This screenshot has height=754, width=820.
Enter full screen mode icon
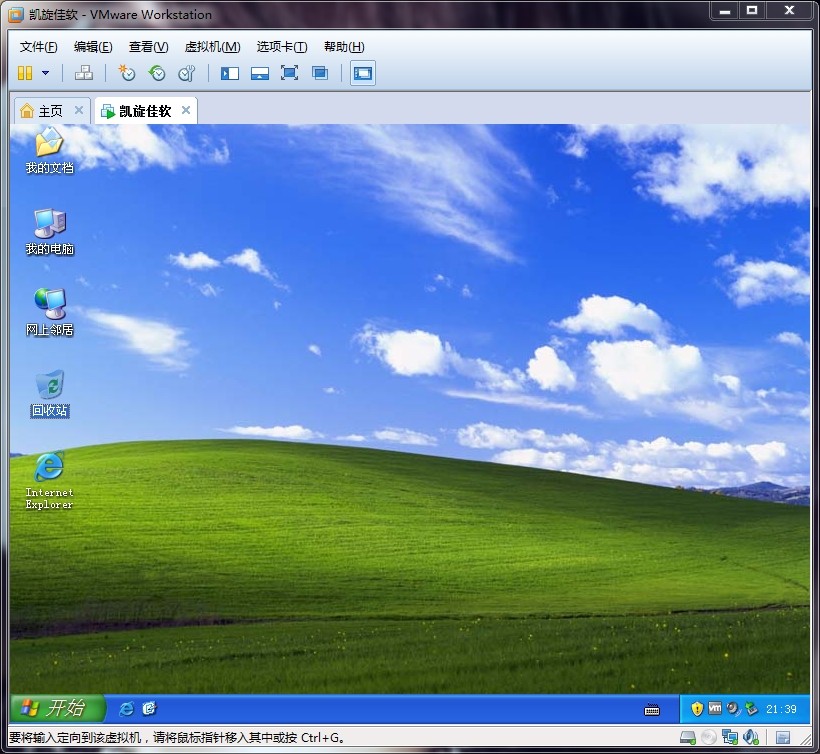(289, 73)
